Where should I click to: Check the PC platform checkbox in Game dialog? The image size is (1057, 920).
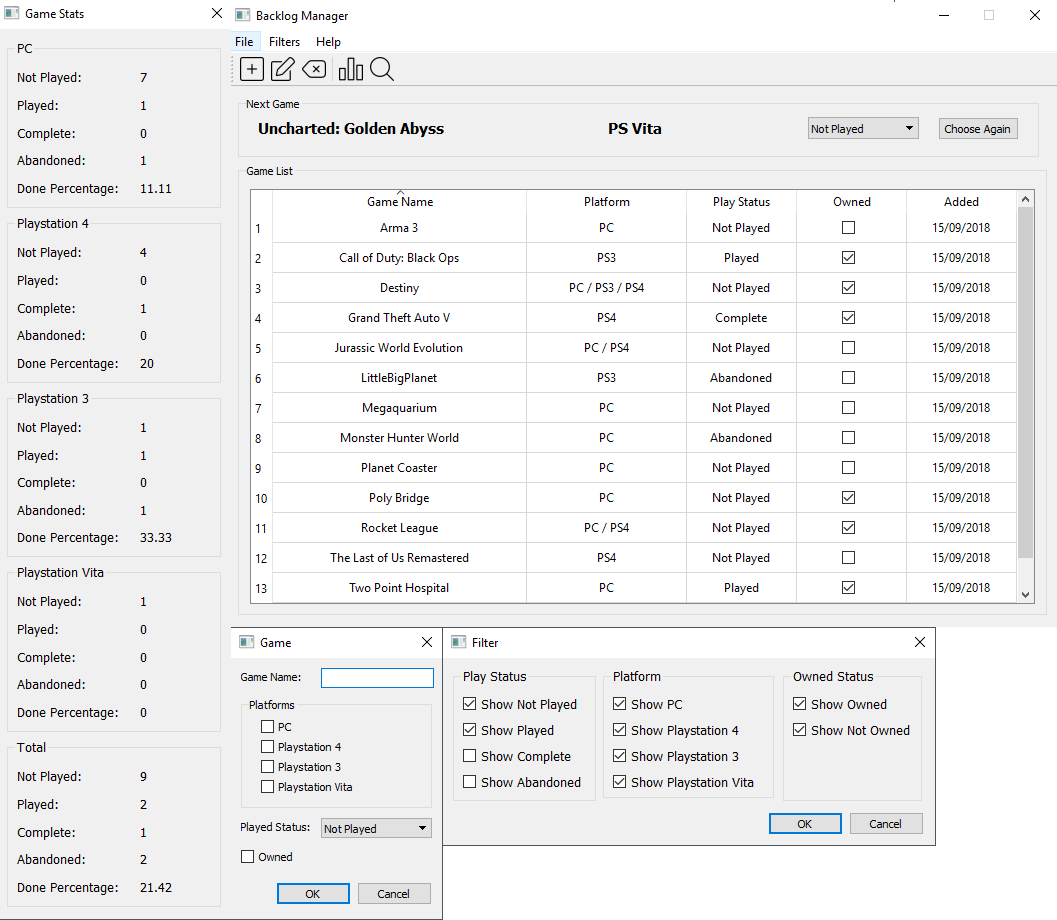pyautogui.click(x=268, y=727)
